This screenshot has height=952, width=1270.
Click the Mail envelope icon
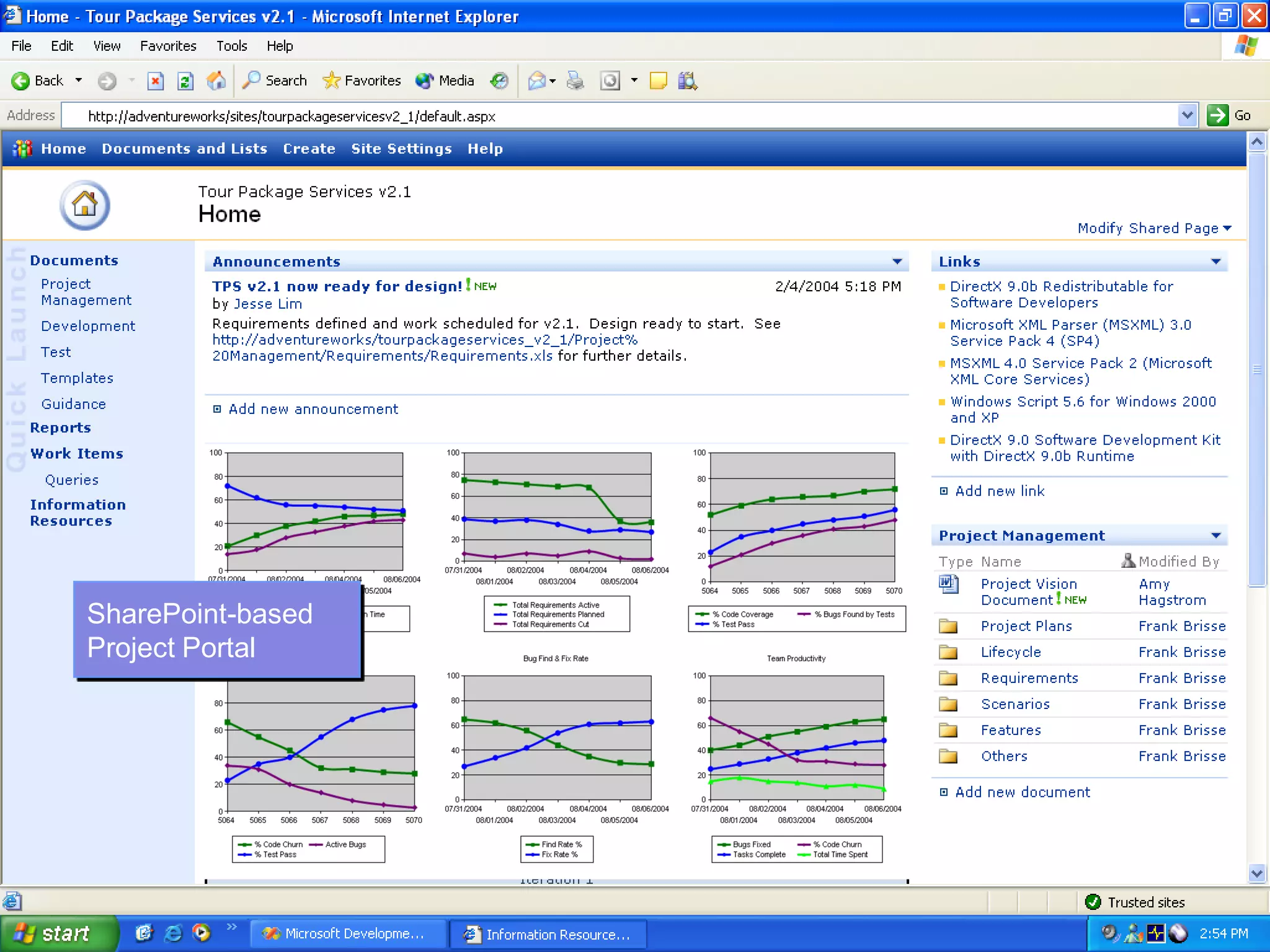click(x=536, y=81)
